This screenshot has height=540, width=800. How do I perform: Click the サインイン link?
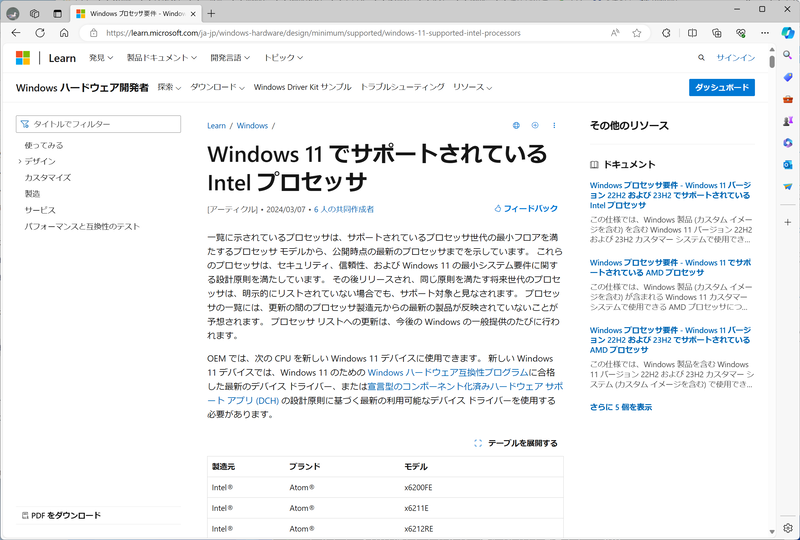736,58
